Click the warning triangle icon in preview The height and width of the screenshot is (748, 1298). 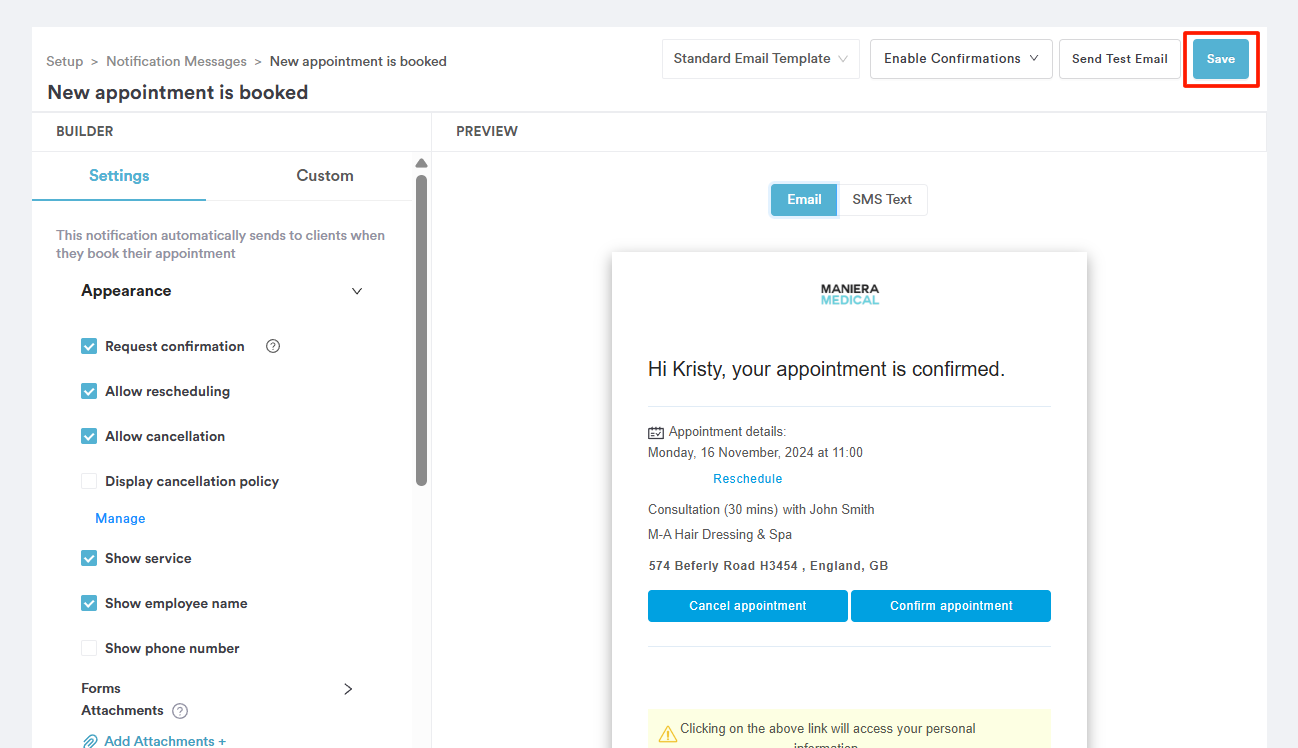[667, 735]
